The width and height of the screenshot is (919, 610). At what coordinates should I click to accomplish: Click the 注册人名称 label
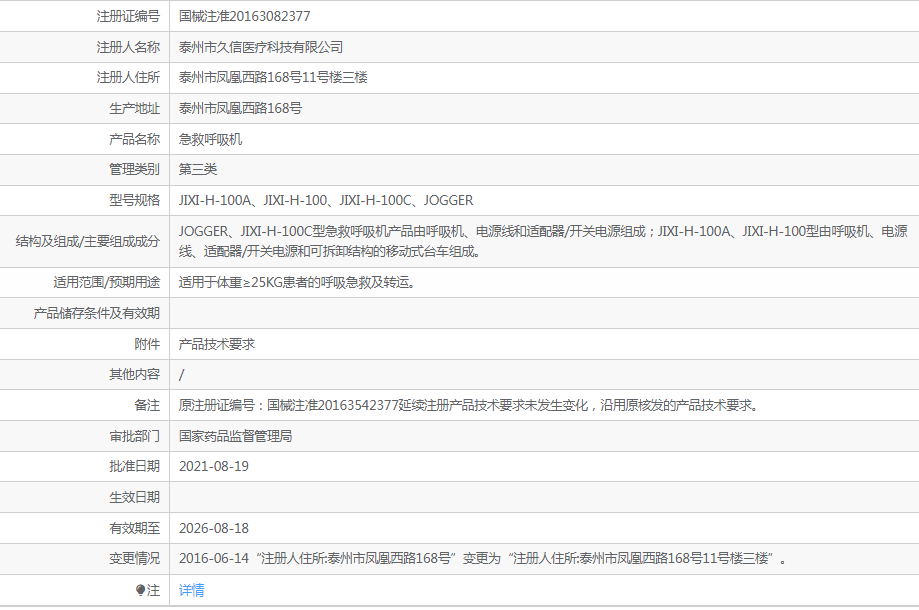128,47
